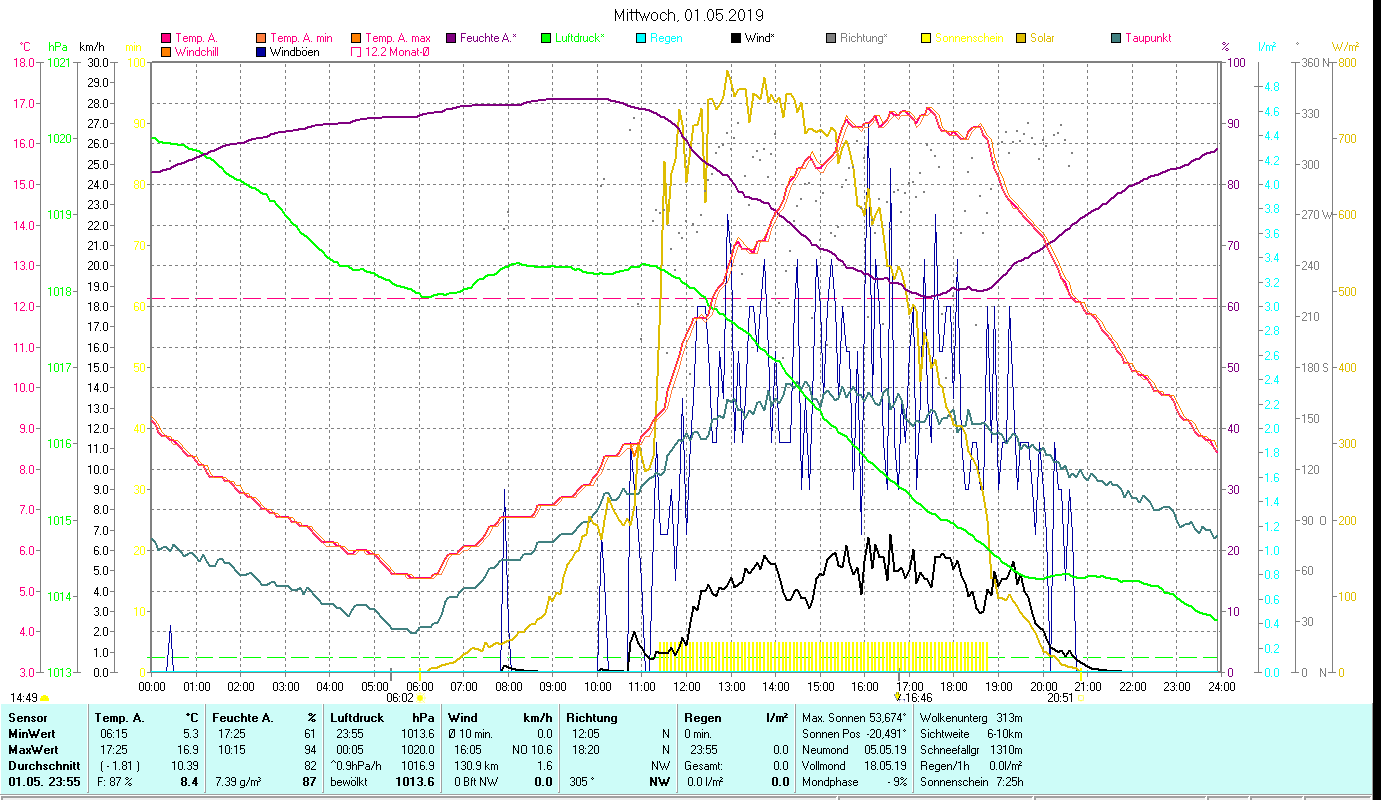Click the 'Neumond 05.05.19' entry
Screen dimensions: 1381x800
855,749
